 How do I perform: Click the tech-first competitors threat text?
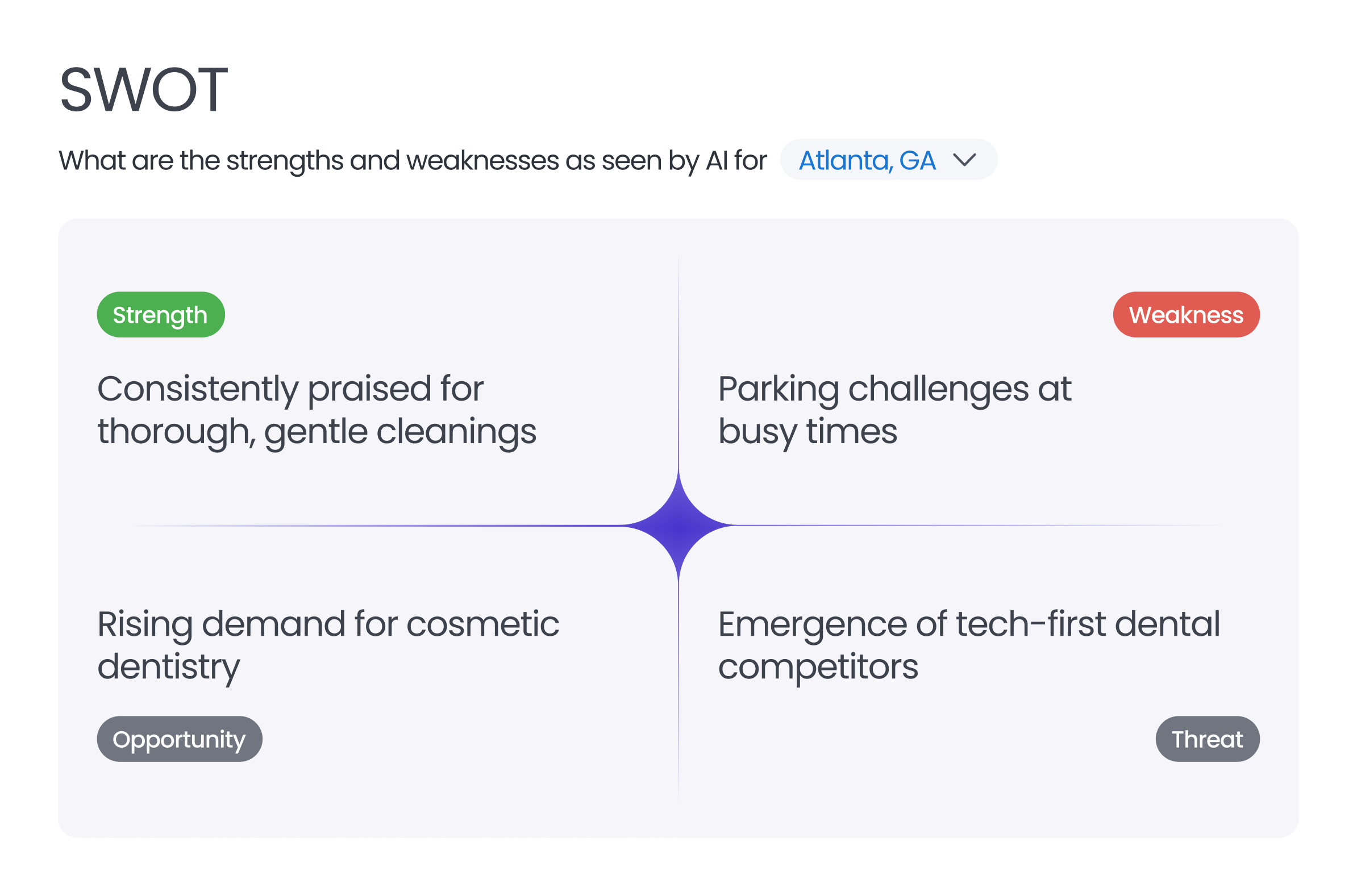click(969, 643)
